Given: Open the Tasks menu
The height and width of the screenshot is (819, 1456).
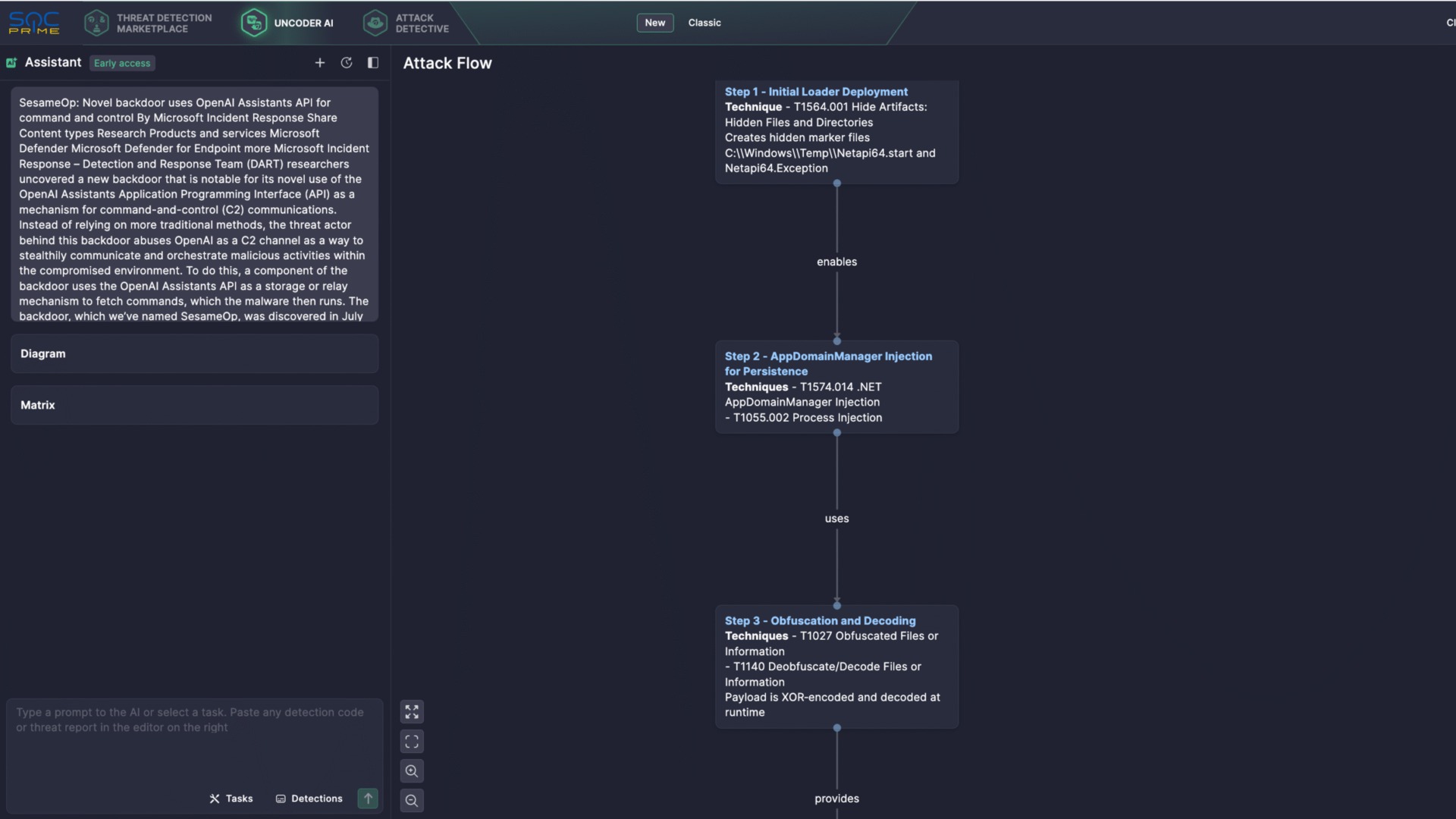Looking at the screenshot, I should click(231, 799).
